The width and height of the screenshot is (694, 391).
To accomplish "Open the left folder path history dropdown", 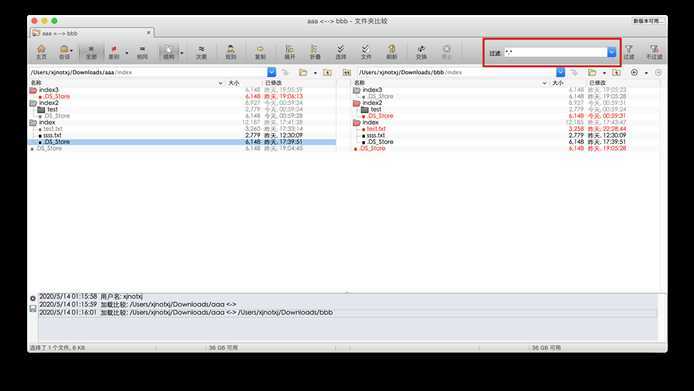I will [272, 72].
